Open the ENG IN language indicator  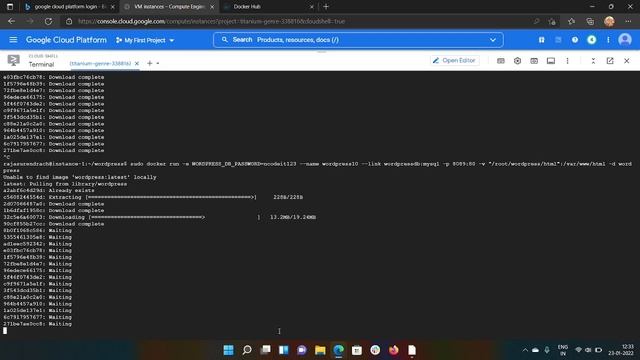tap(563, 350)
